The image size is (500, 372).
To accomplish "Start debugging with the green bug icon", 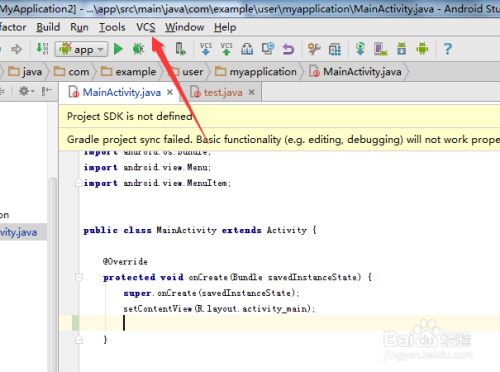I will click(x=138, y=49).
